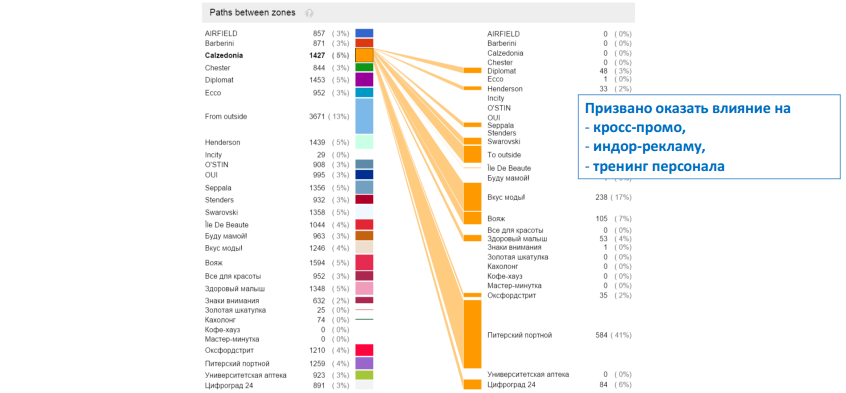Click the dark navy OUI swatch
The image size is (846, 393).
point(364,175)
